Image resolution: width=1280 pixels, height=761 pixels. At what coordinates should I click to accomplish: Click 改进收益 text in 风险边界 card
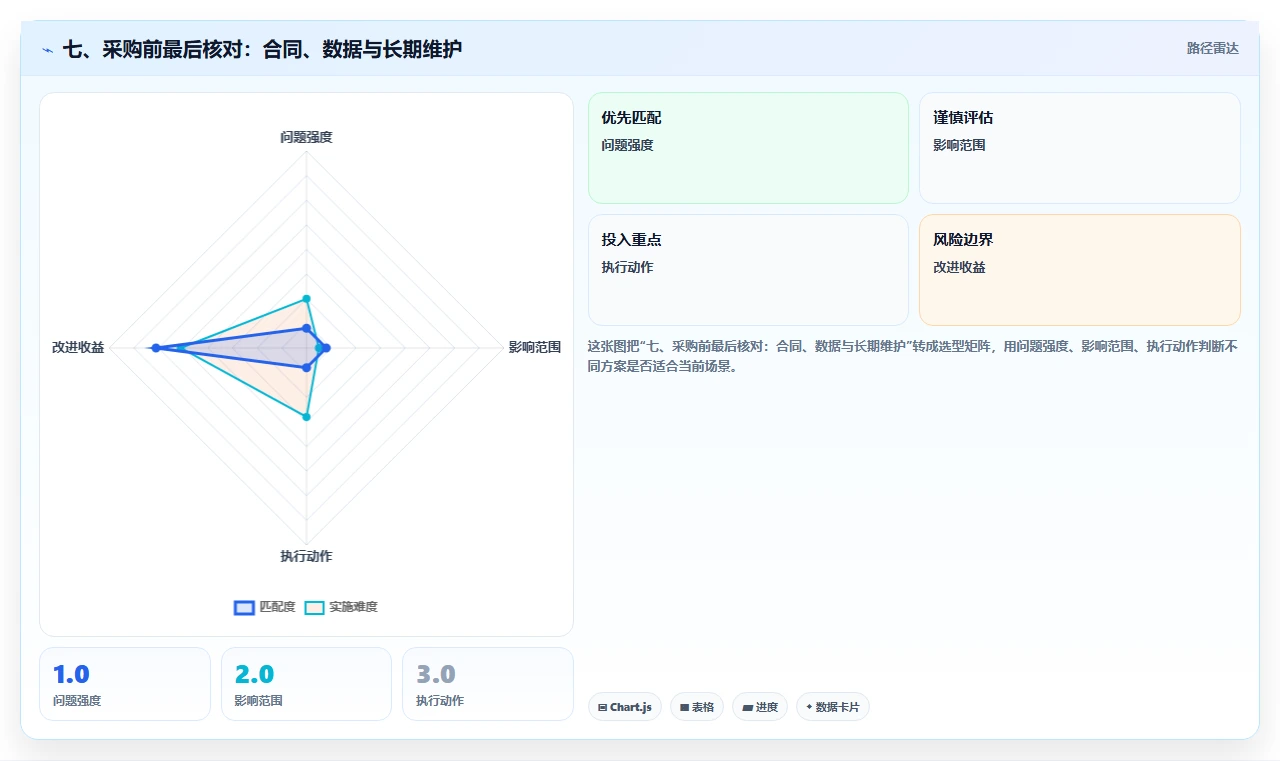pyautogui.click(x=959, y=267)
